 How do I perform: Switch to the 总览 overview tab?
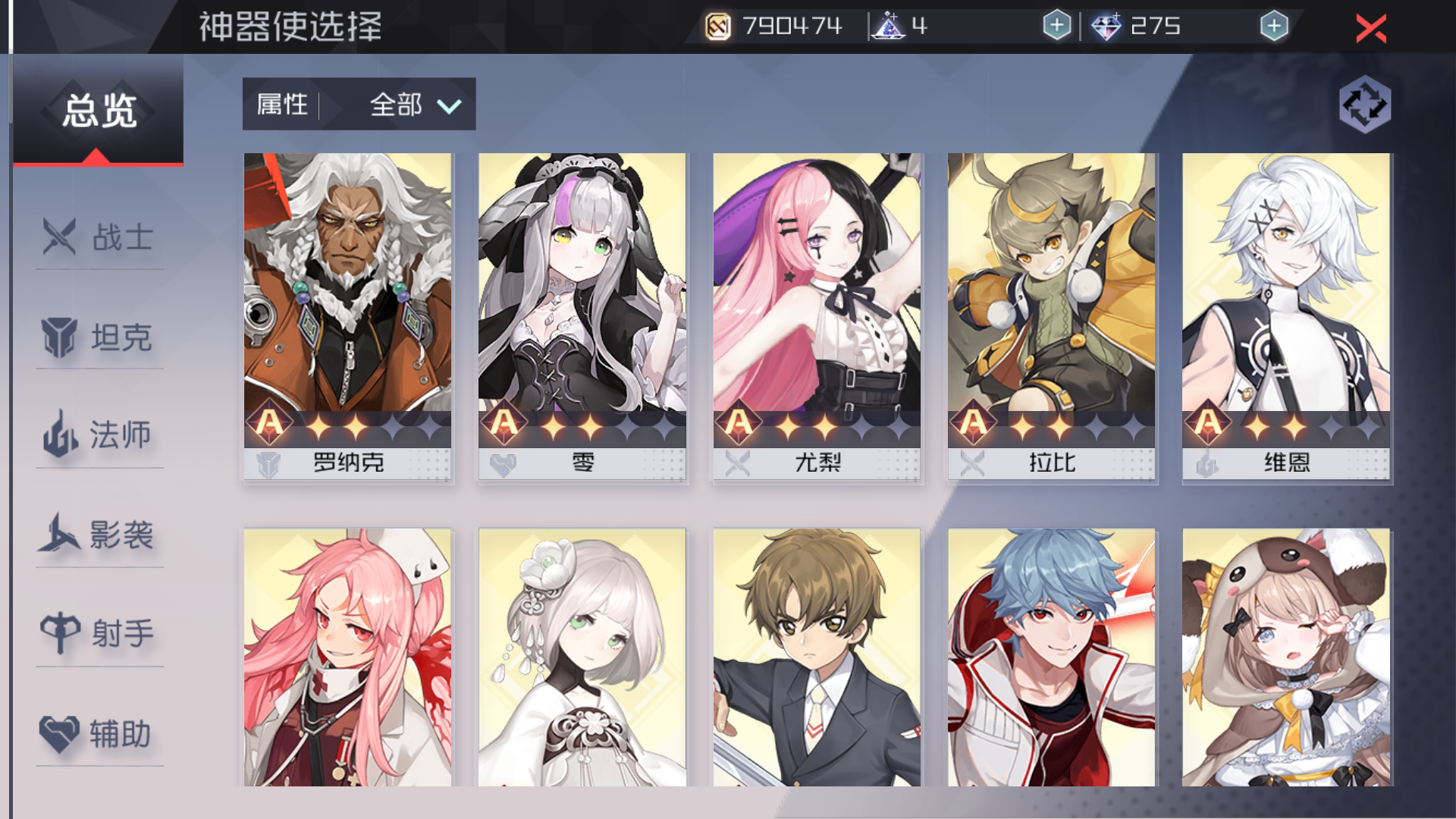99,111
